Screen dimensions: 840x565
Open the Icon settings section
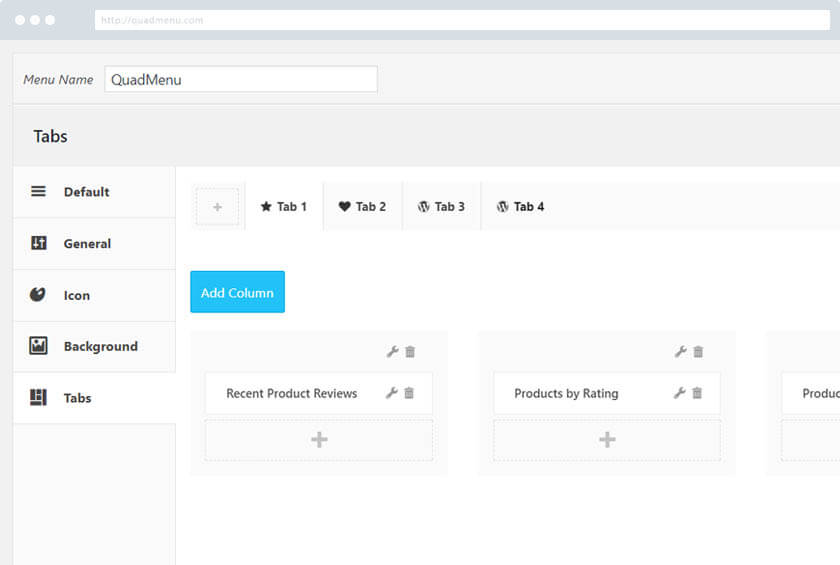[x=76, y=296]
